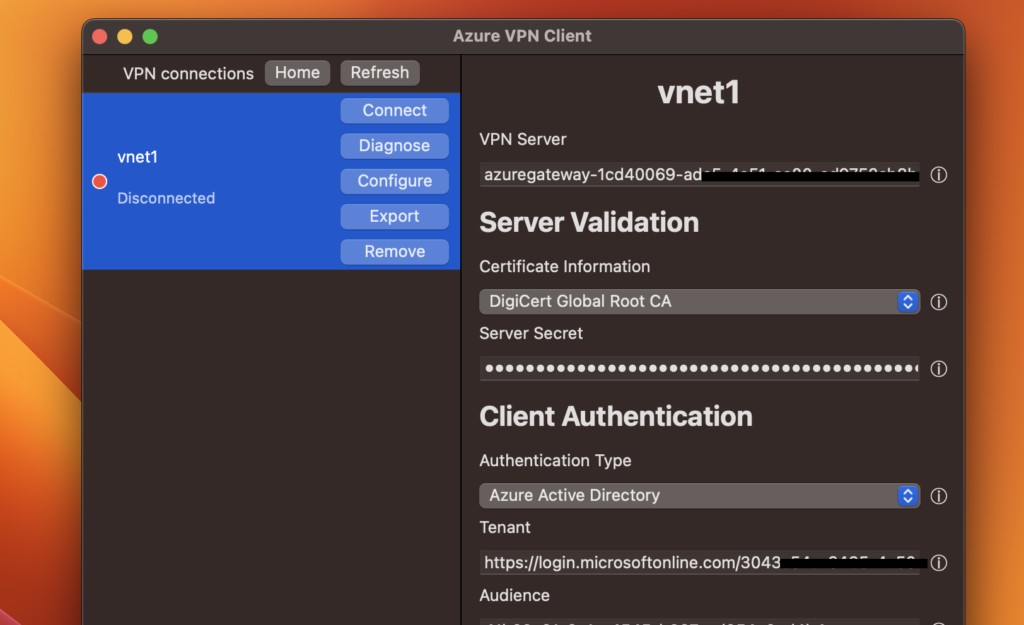This screenshot has width=1024, height=625.
Task: Click the 'Server Secret' label
Action: pyautogui.click(x=531, y=333)
